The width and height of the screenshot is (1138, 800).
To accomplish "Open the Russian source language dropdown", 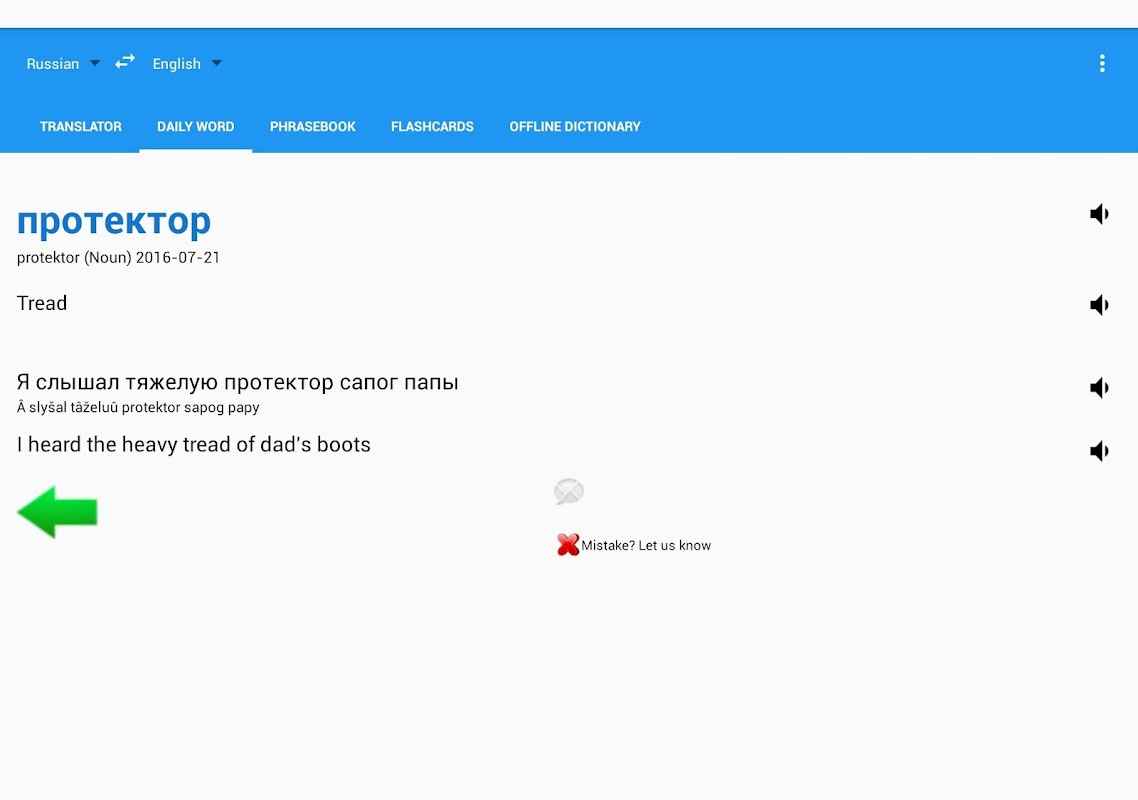I will click(63, 64).
